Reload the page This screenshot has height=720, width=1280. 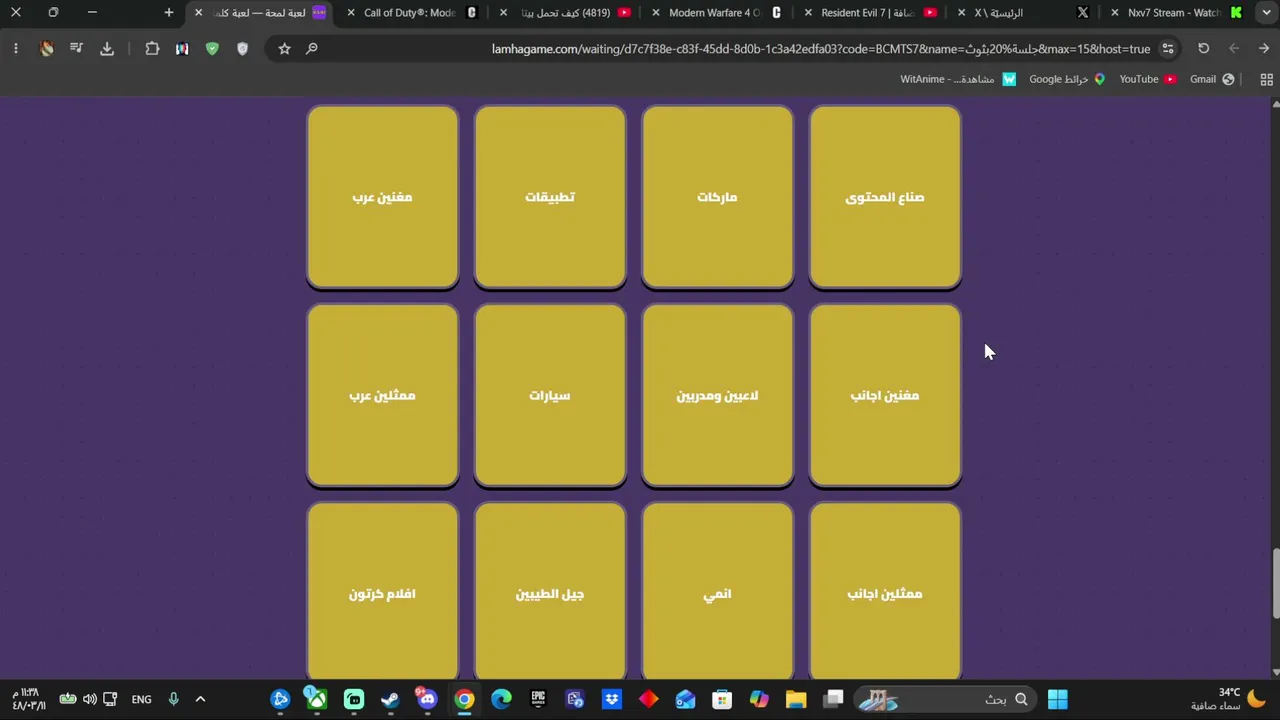click(1204, 48)
